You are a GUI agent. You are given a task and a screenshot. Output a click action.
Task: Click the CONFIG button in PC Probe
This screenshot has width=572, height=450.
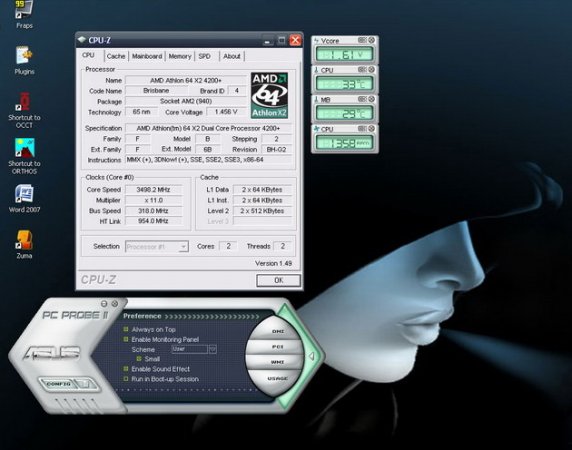58,384
